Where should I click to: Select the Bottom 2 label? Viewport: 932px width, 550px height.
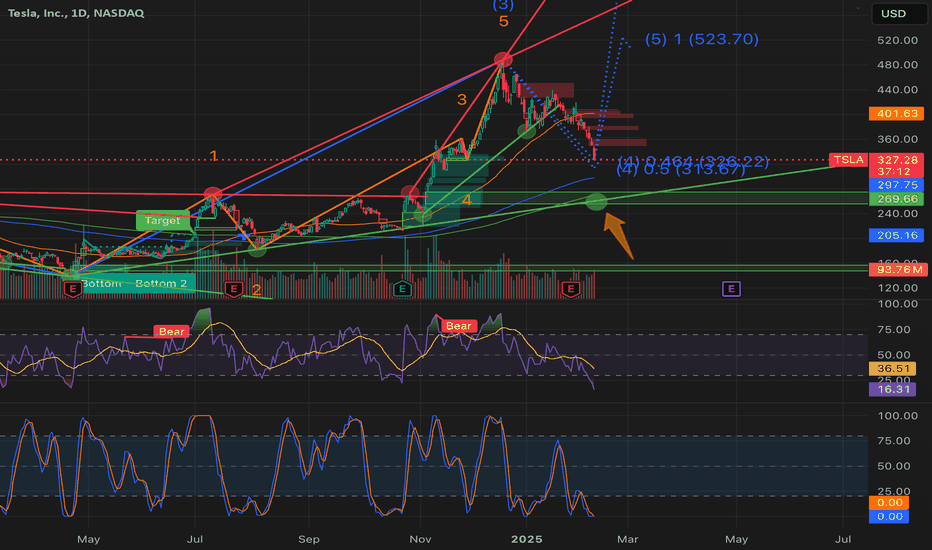click(161, 284)
